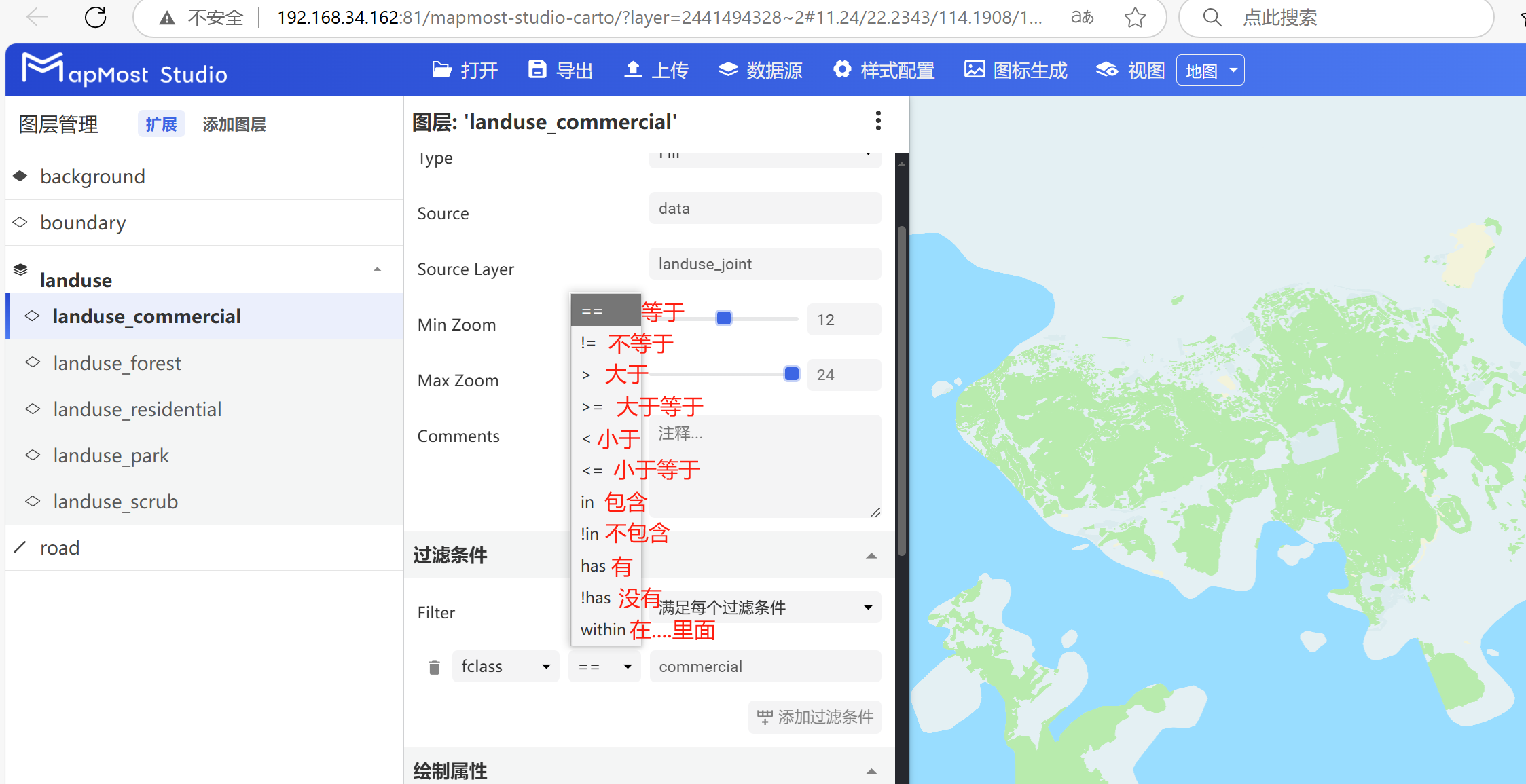Viewport: 1526px width, 784px height.
Task: Open a project via the 打开 icon
Action: click(x=466, y=70)
